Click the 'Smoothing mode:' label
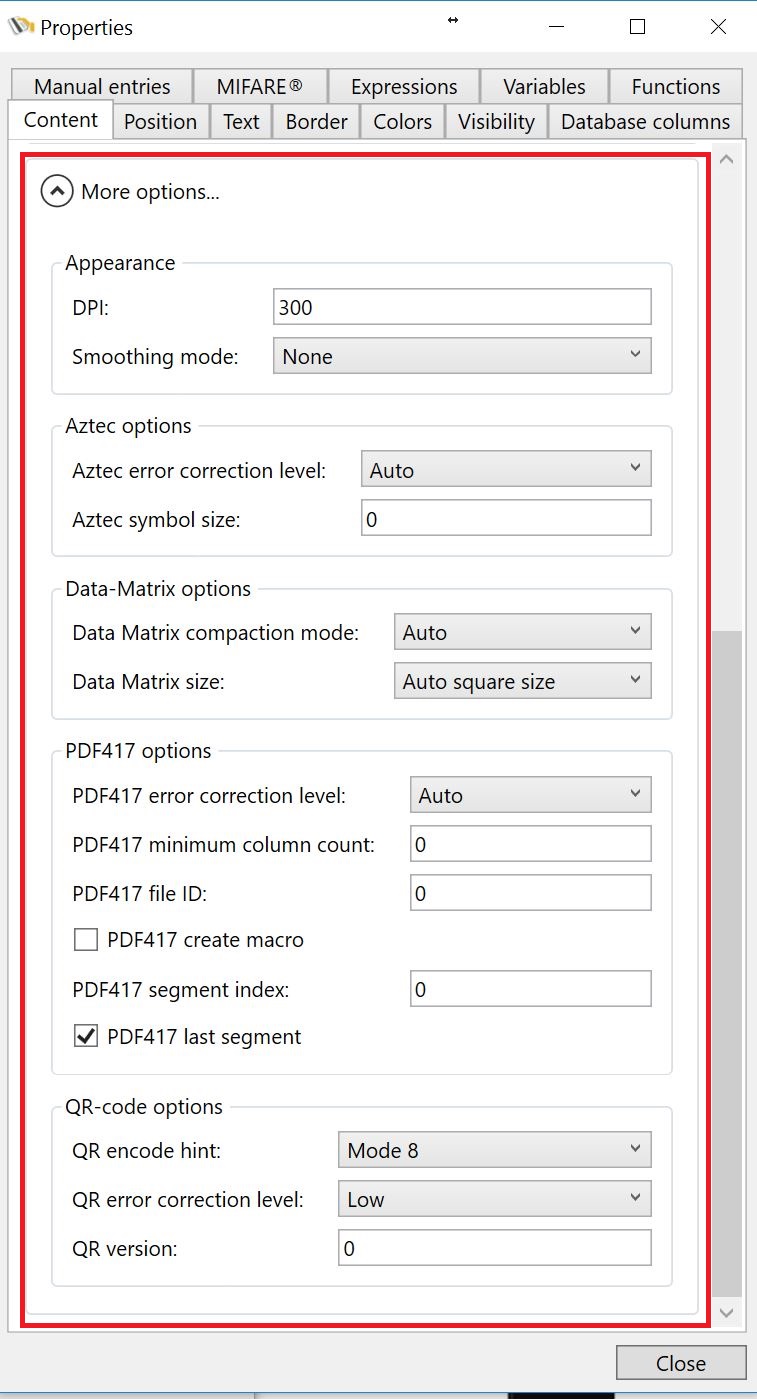 [x=155, y=357]
